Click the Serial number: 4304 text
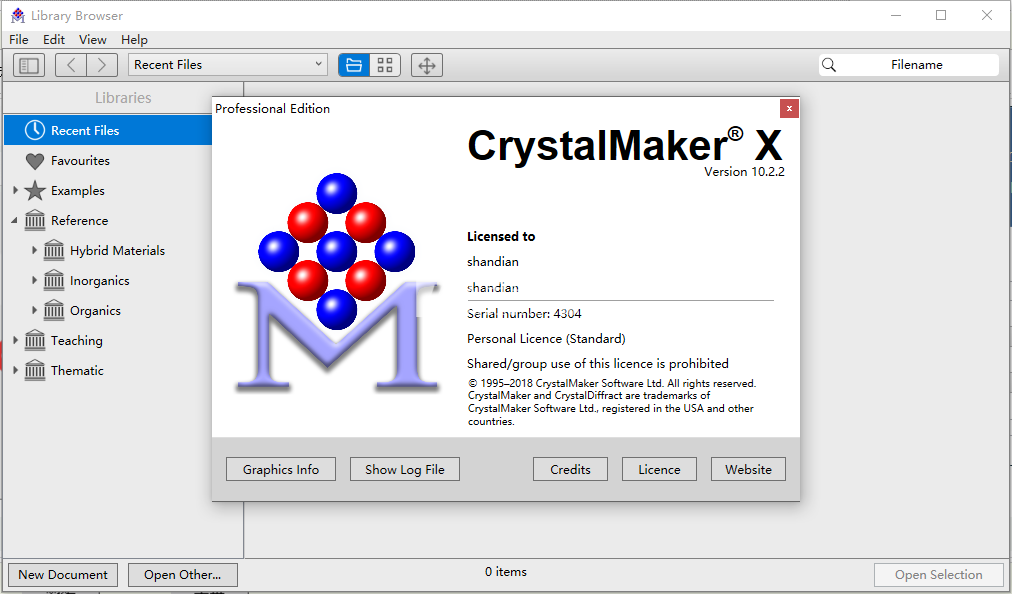1012x594 pixels. [524, 314]
